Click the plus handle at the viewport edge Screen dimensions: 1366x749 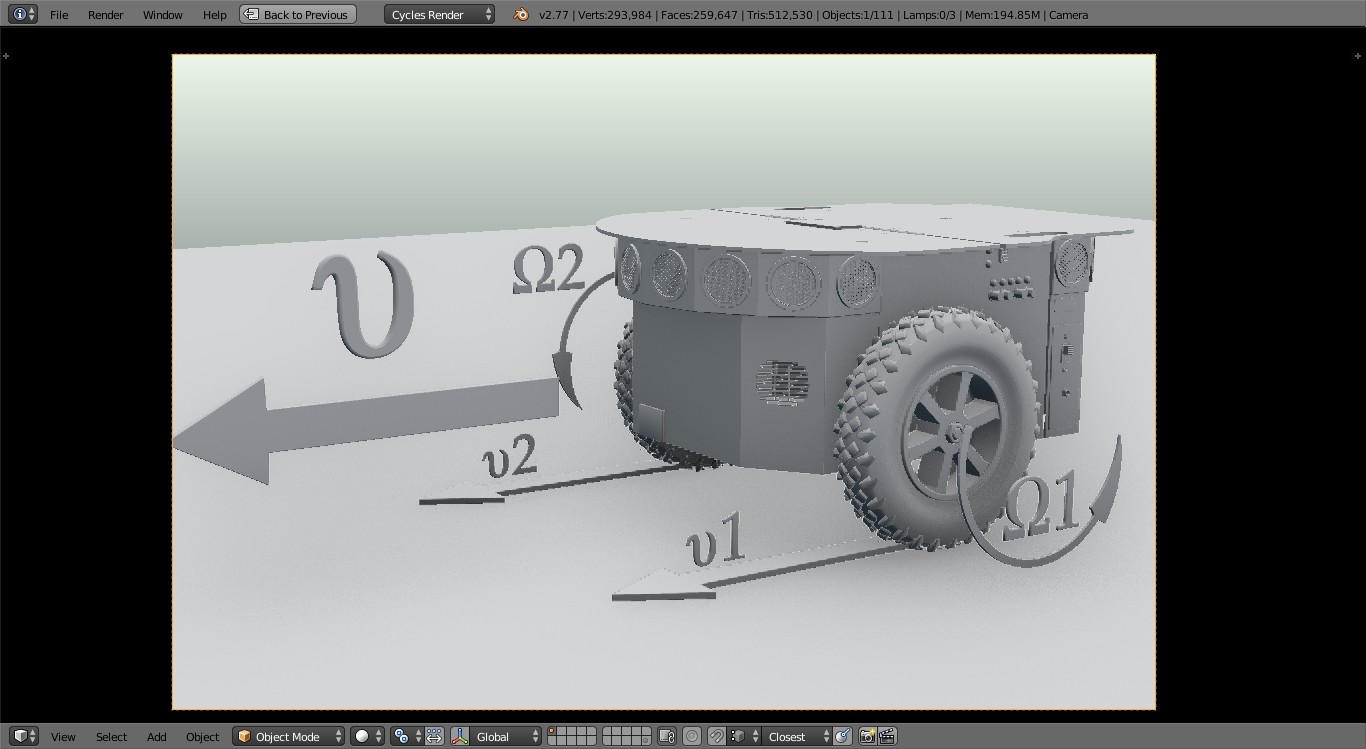7,55
